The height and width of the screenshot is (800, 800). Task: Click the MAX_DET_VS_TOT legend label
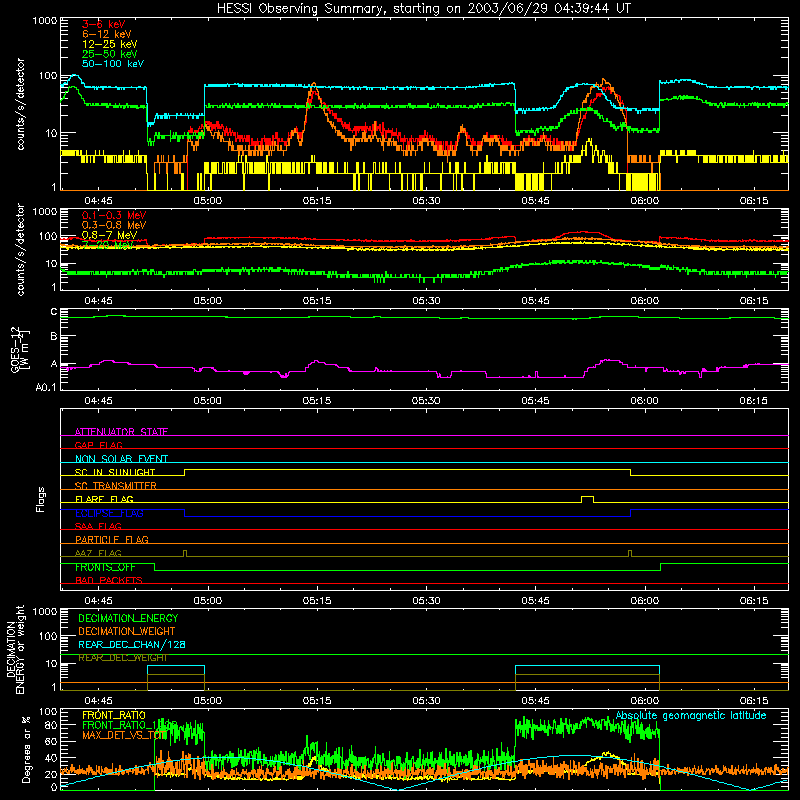tap(124, 735)
